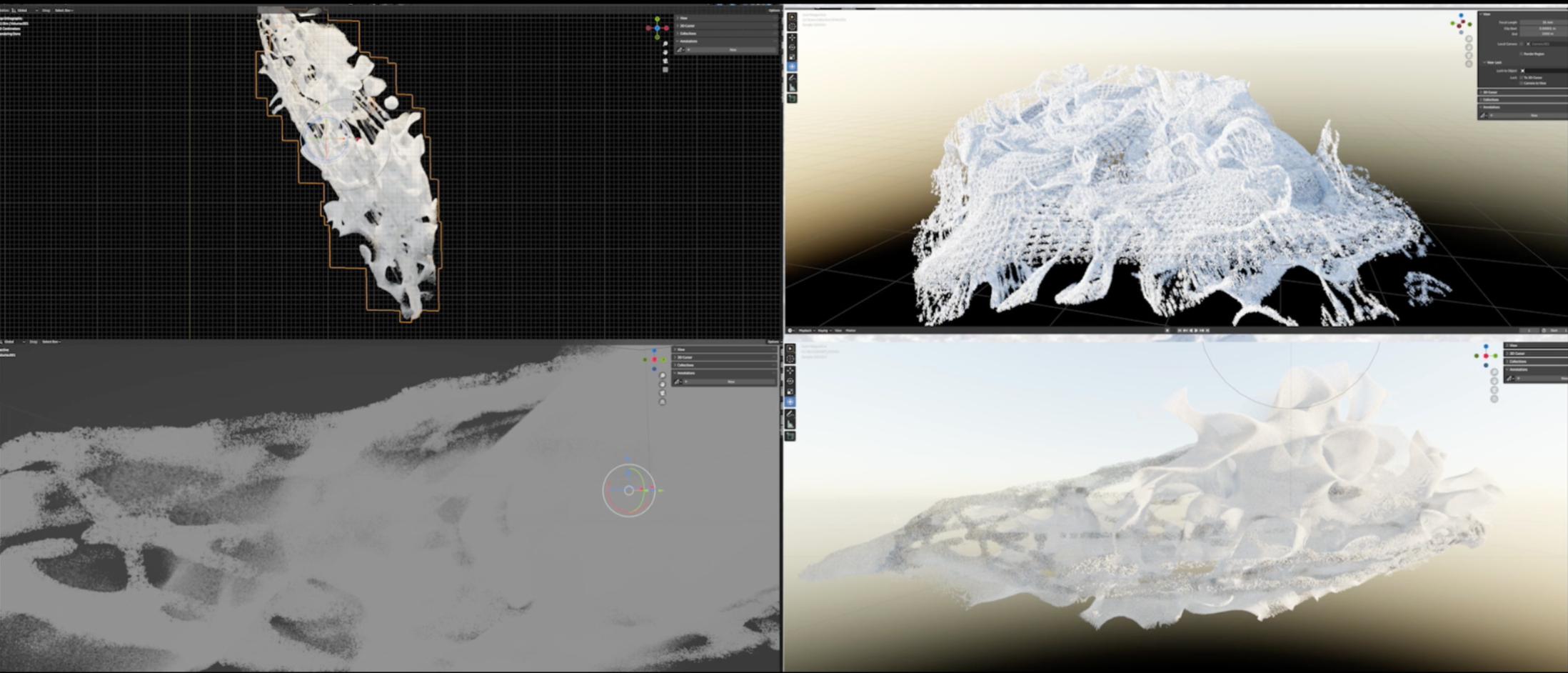Select the Cursor tool in bottom-right viewport toolbar
1568x673 pixels.
point(790,359)
